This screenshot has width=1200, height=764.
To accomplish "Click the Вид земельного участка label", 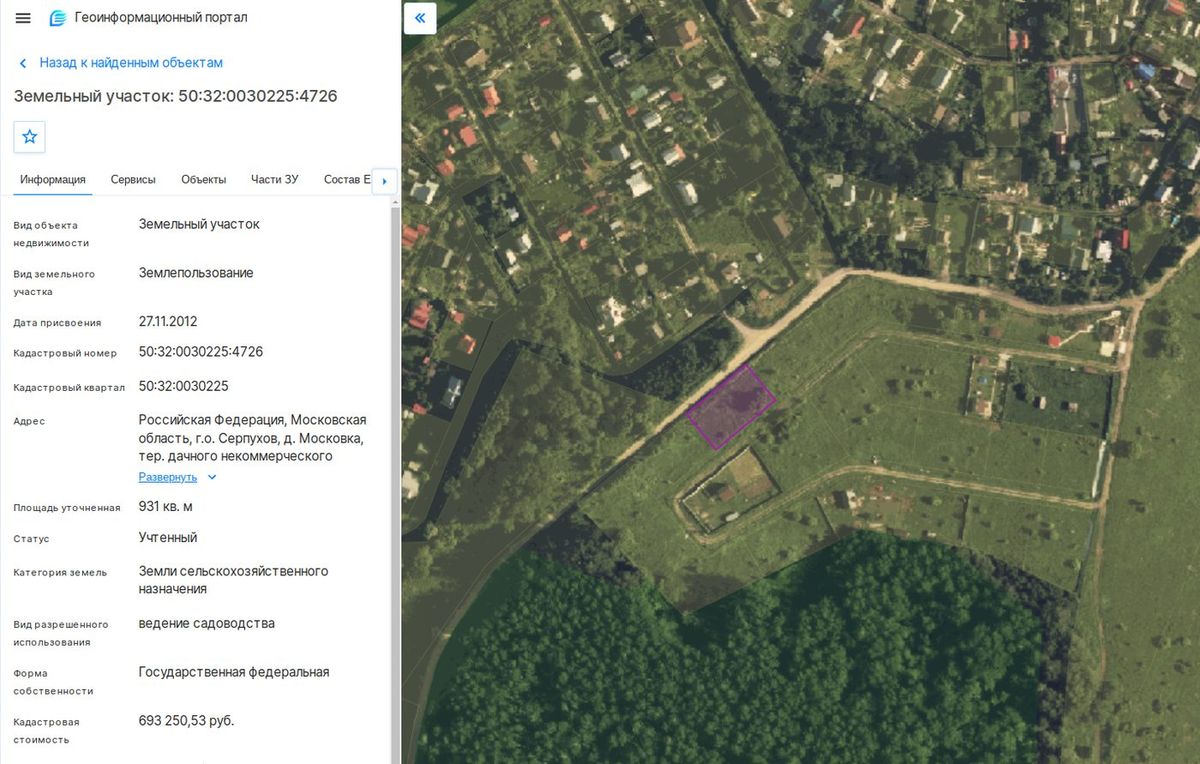I will (55, 283).
